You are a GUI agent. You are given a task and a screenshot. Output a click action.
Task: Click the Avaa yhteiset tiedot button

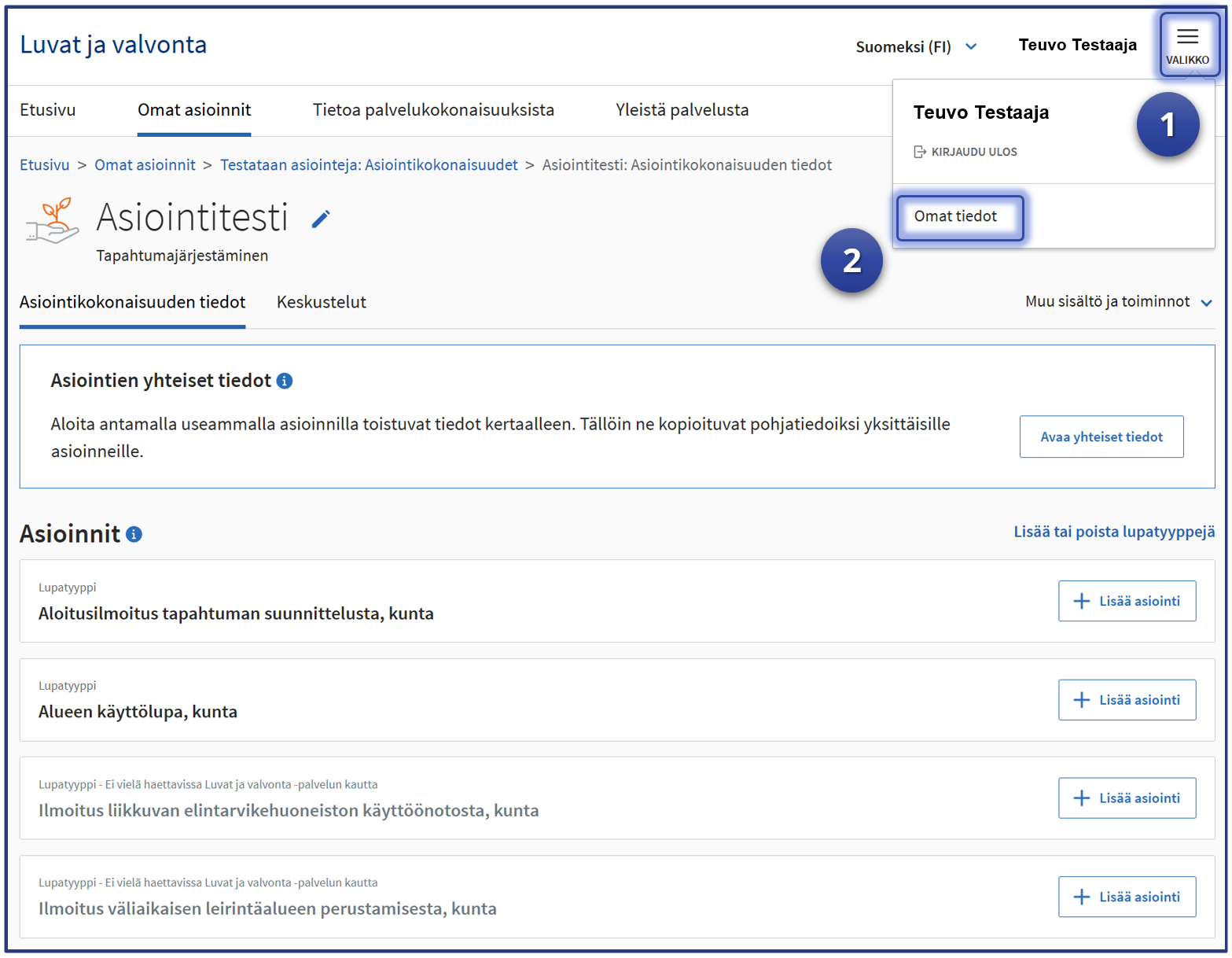pyautogui.click(x=1101, y=437)
